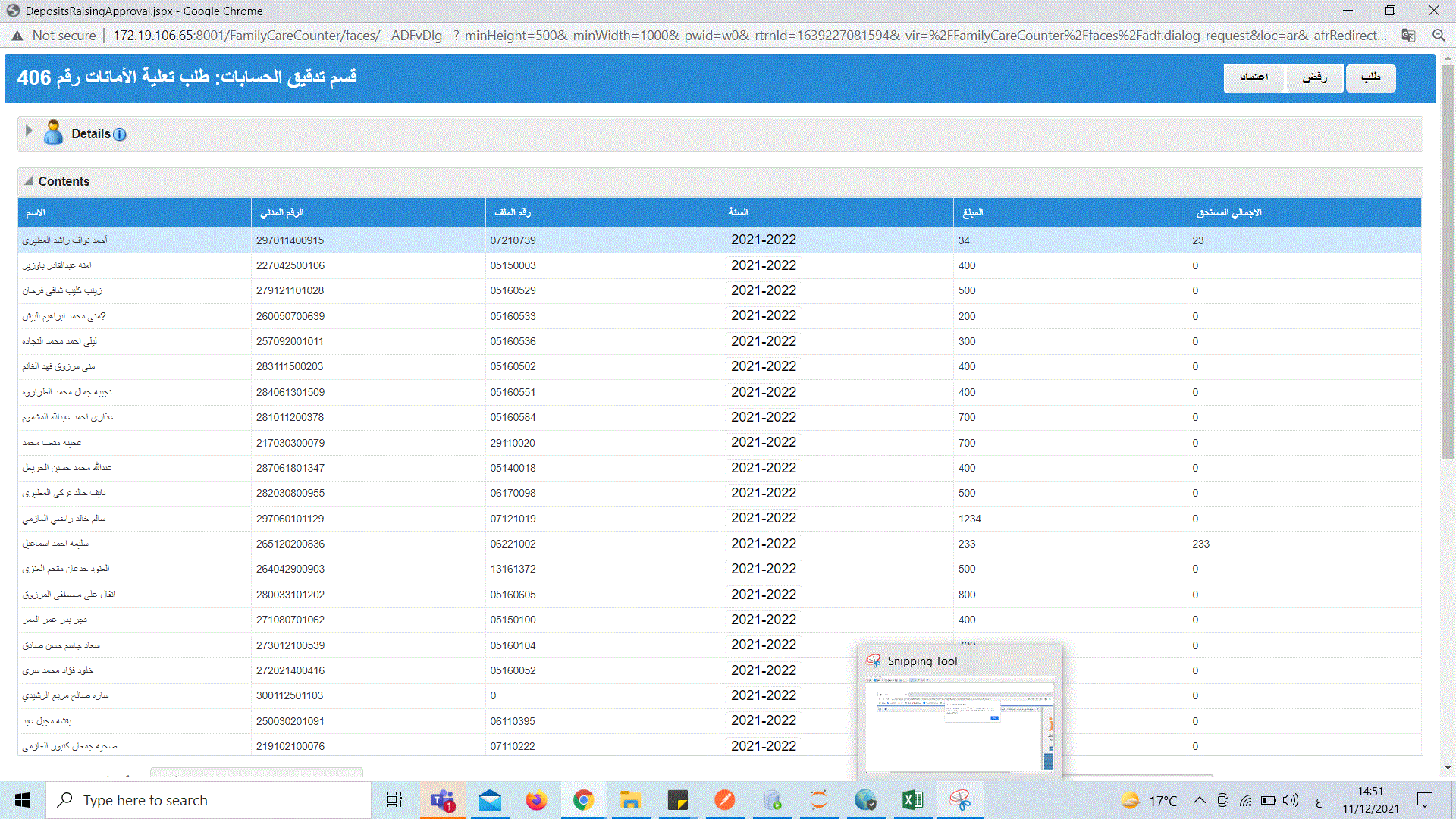Viewport: 1456px width, 819px height.
Task: Select civil number 300112501103 cell
Action: pos(369,695)
